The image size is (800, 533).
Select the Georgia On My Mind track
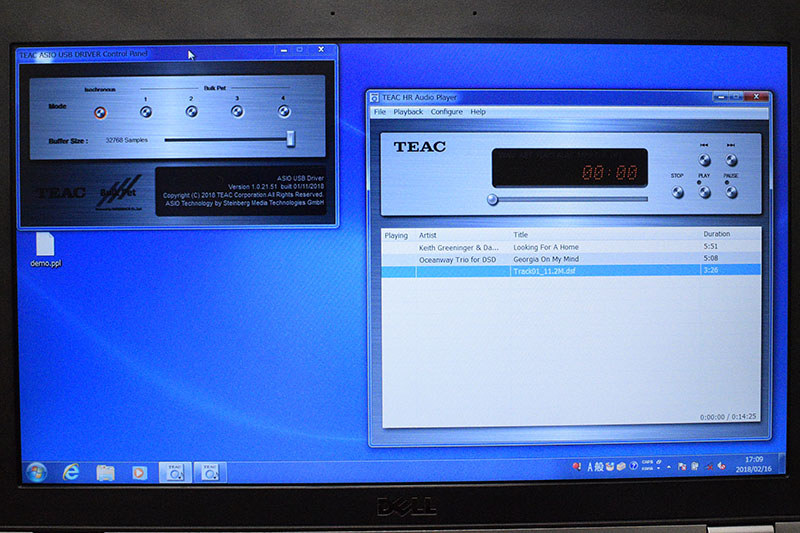click(546, 259)
